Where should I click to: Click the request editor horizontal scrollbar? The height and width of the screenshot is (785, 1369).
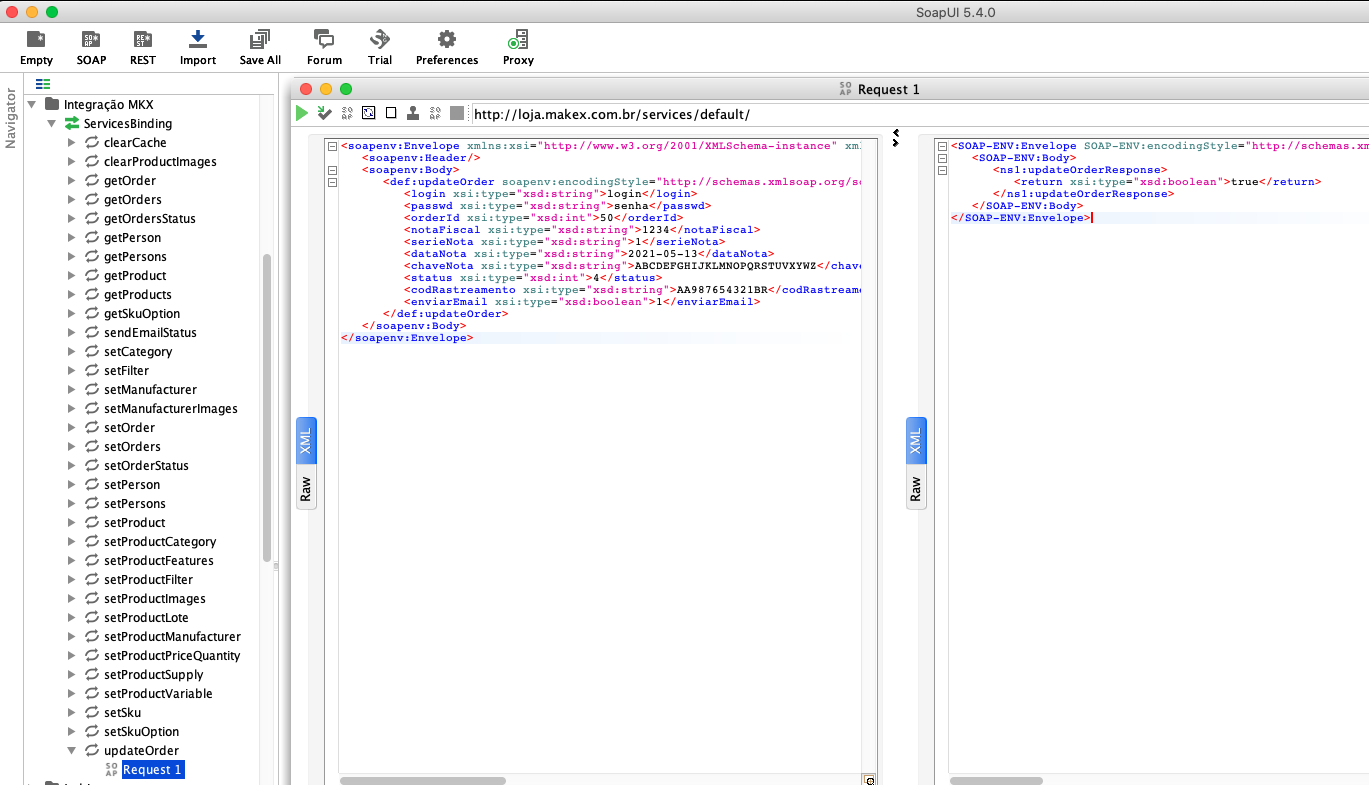tap(422, 780)
